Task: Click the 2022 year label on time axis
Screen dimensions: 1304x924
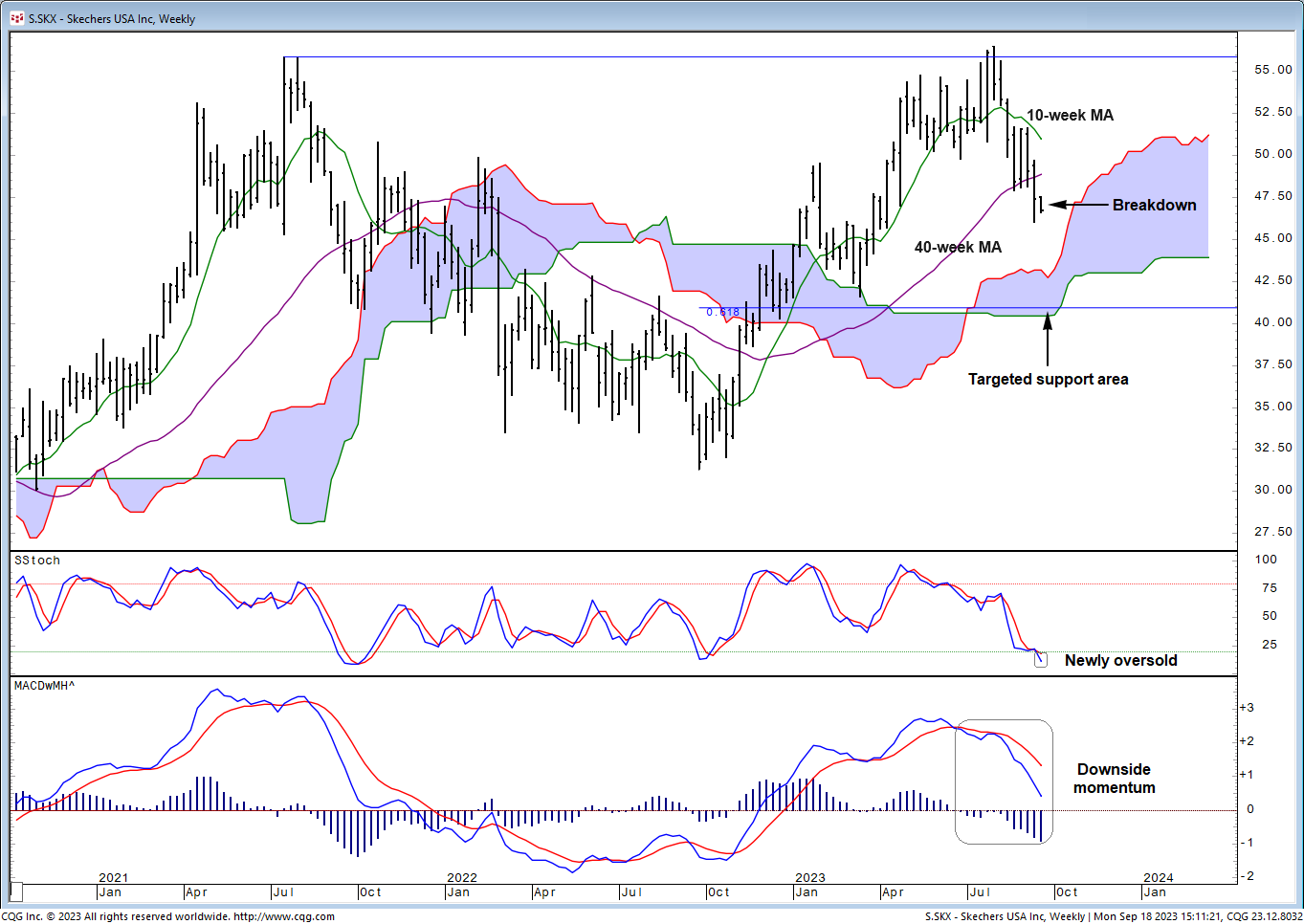Action: 461,877
